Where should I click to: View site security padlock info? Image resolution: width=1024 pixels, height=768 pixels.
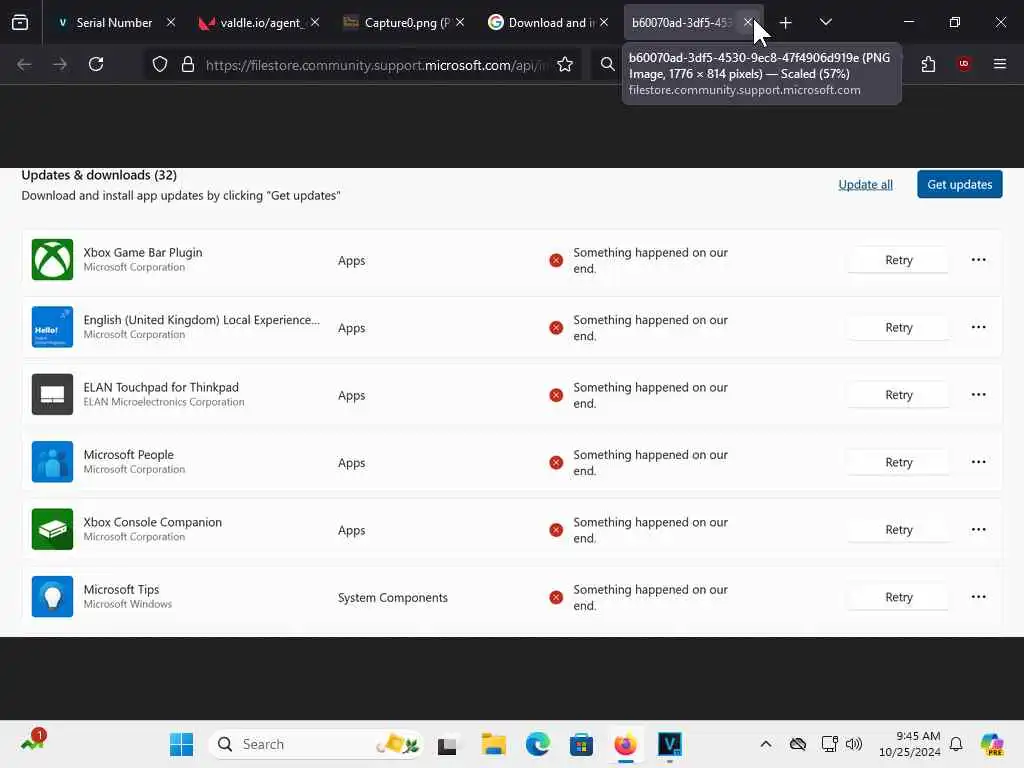click(x=188, y=64)
